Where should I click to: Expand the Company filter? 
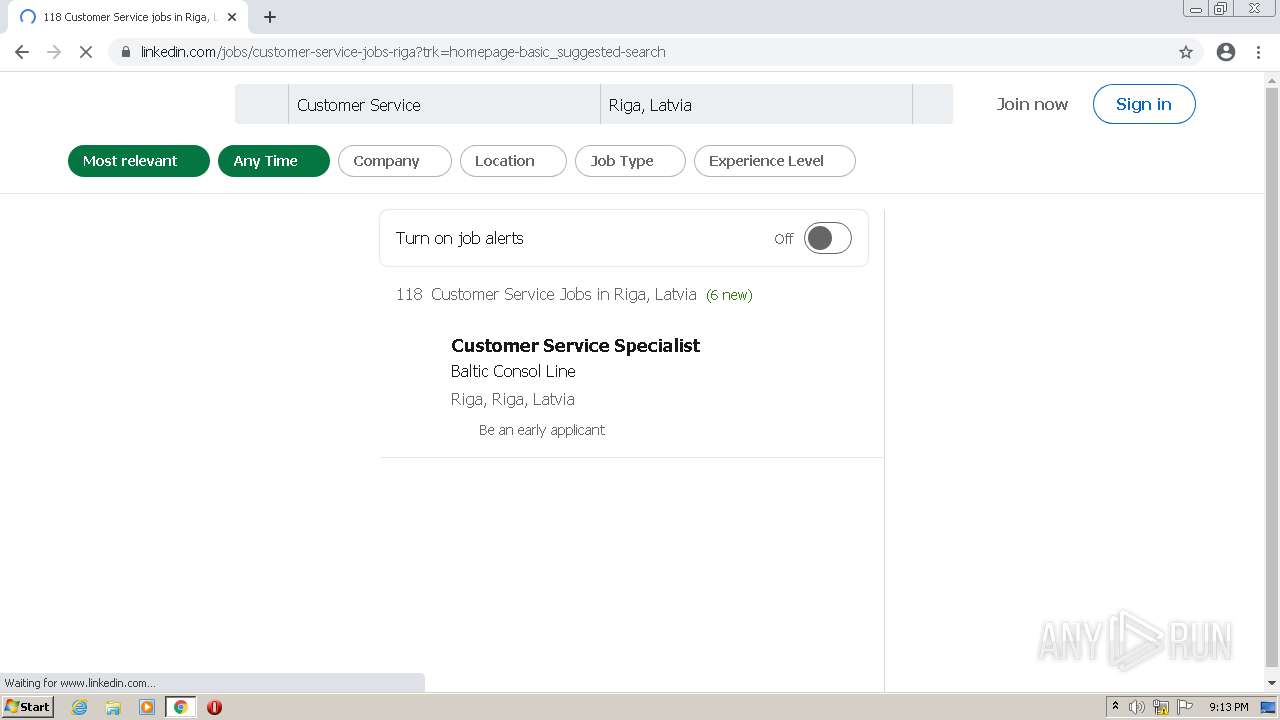pyautogui.click(x=395, y=161)
